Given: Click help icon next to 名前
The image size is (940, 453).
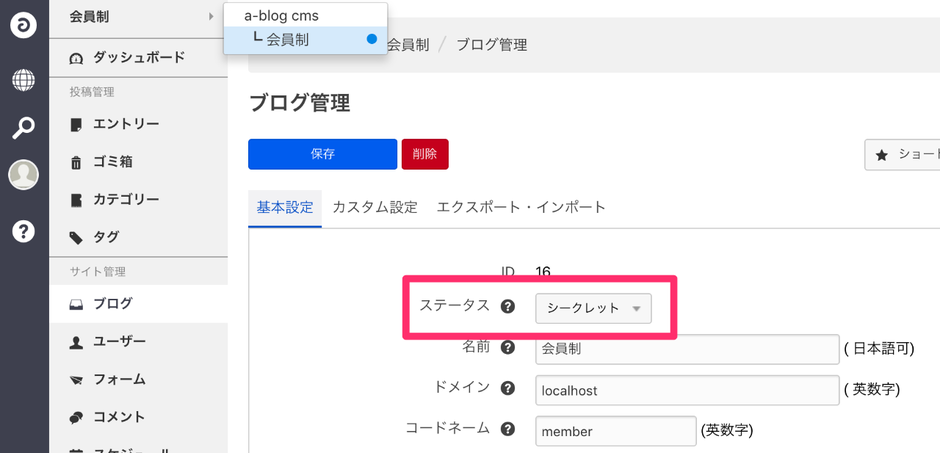Looking at the screenshot, I should 507,348.
